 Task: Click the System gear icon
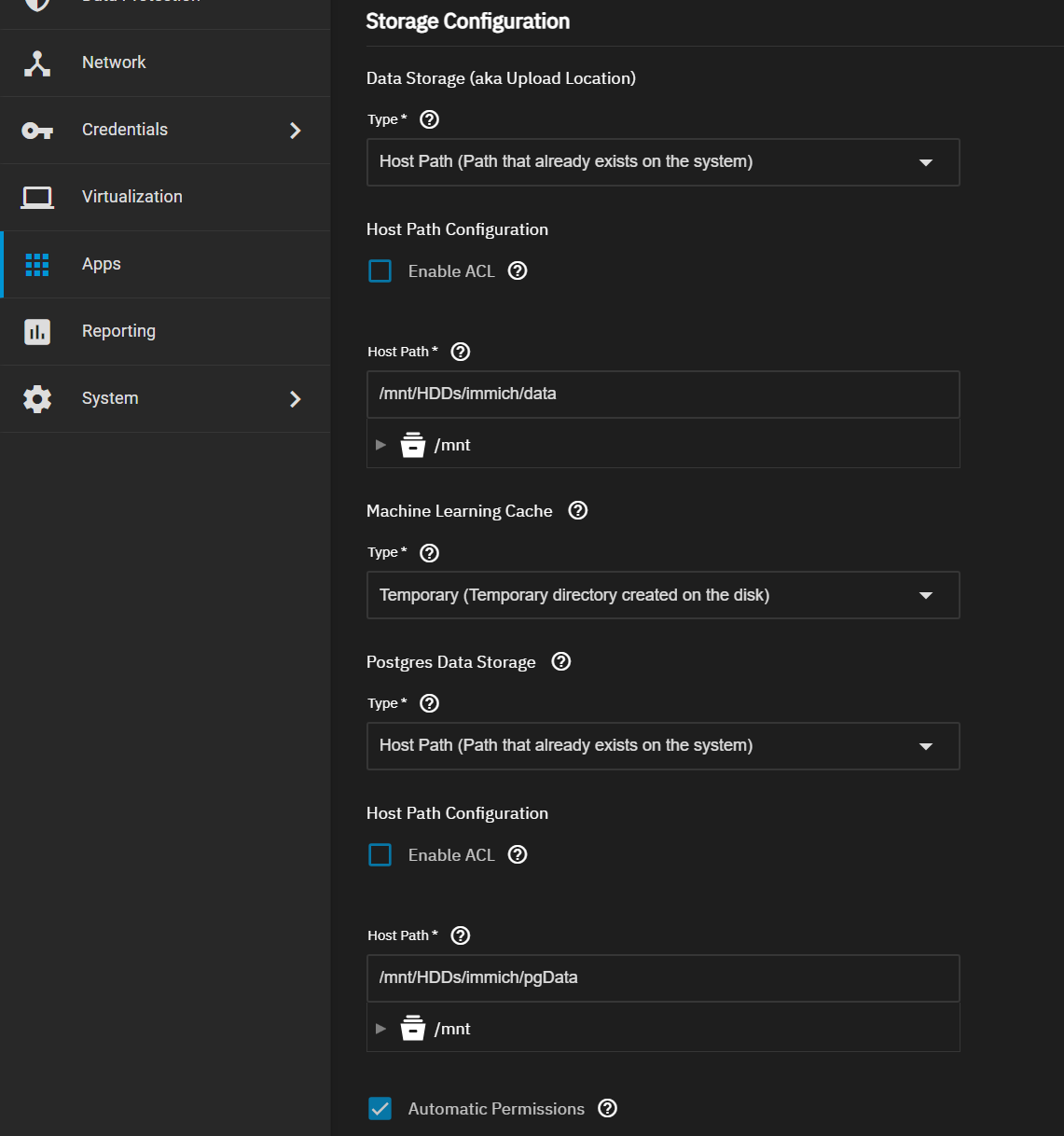pos(36,398)
